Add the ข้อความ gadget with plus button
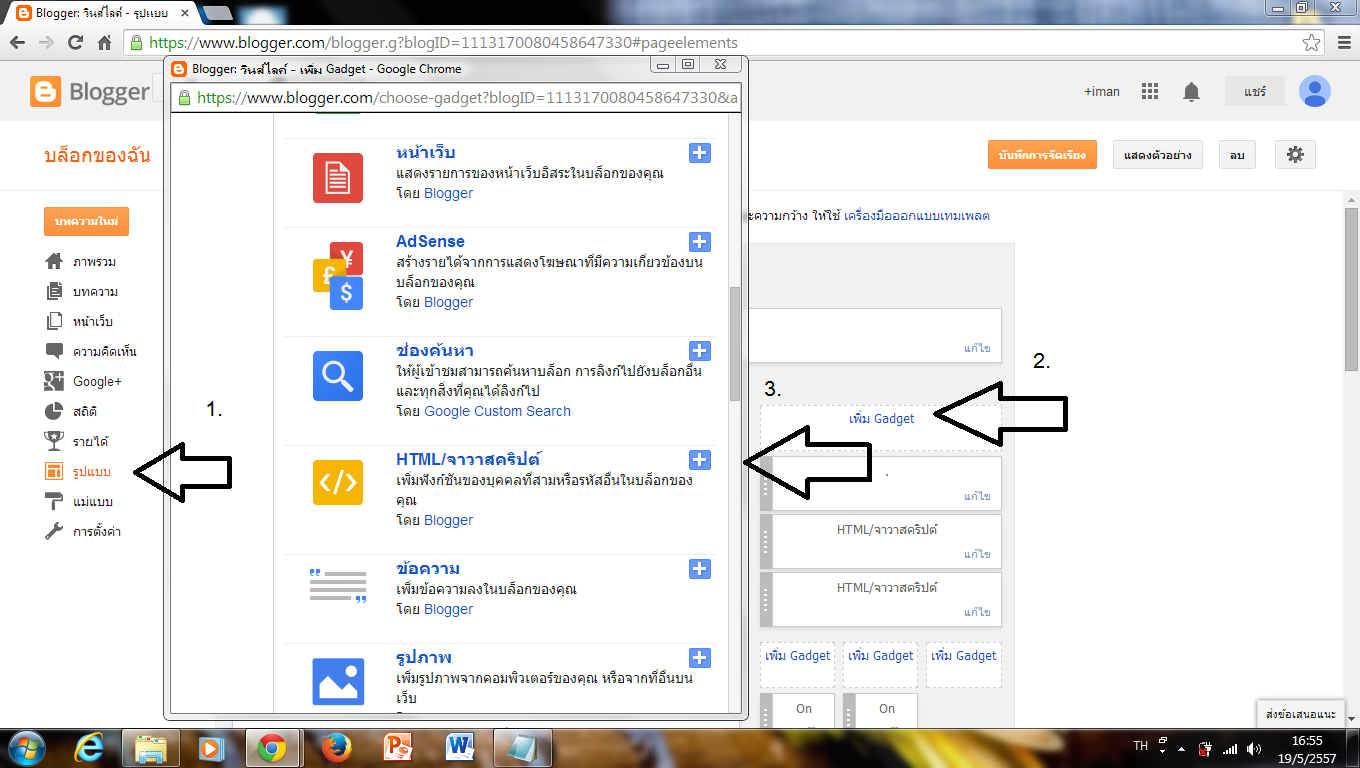 (x=700, y=569)
